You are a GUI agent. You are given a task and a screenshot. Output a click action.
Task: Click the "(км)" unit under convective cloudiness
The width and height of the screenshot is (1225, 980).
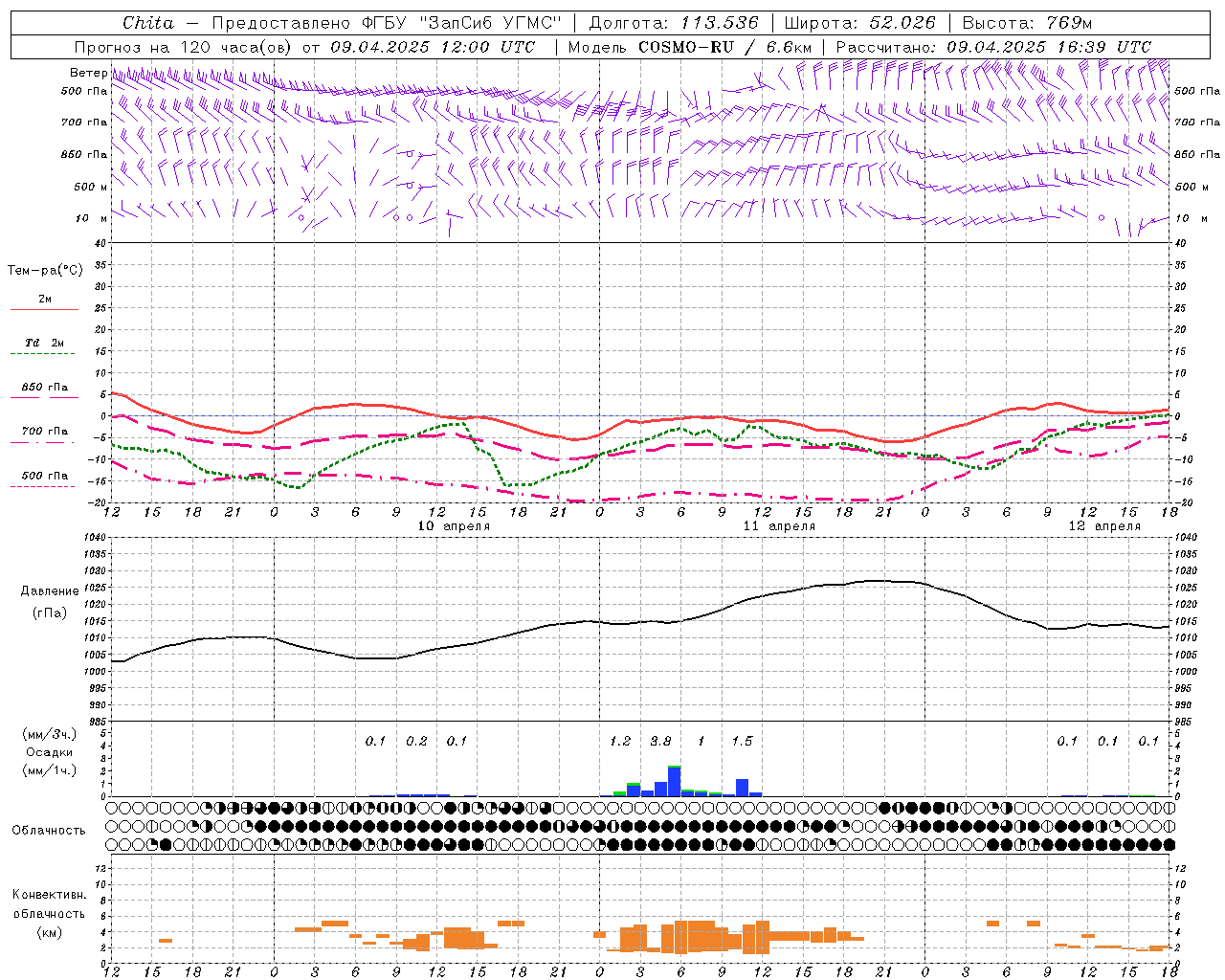49,932
